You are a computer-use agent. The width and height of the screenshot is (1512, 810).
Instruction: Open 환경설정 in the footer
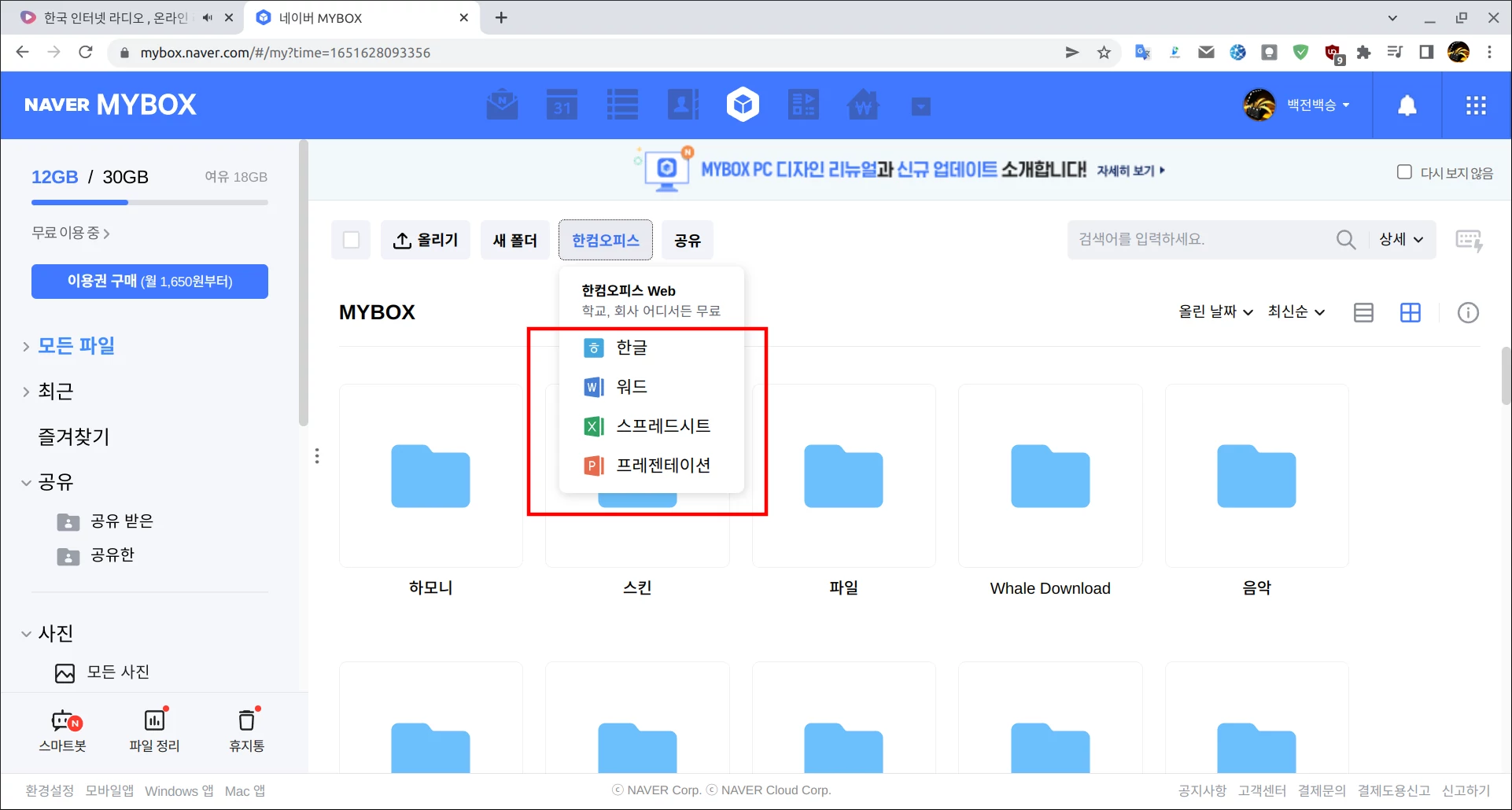coord(50,790)
